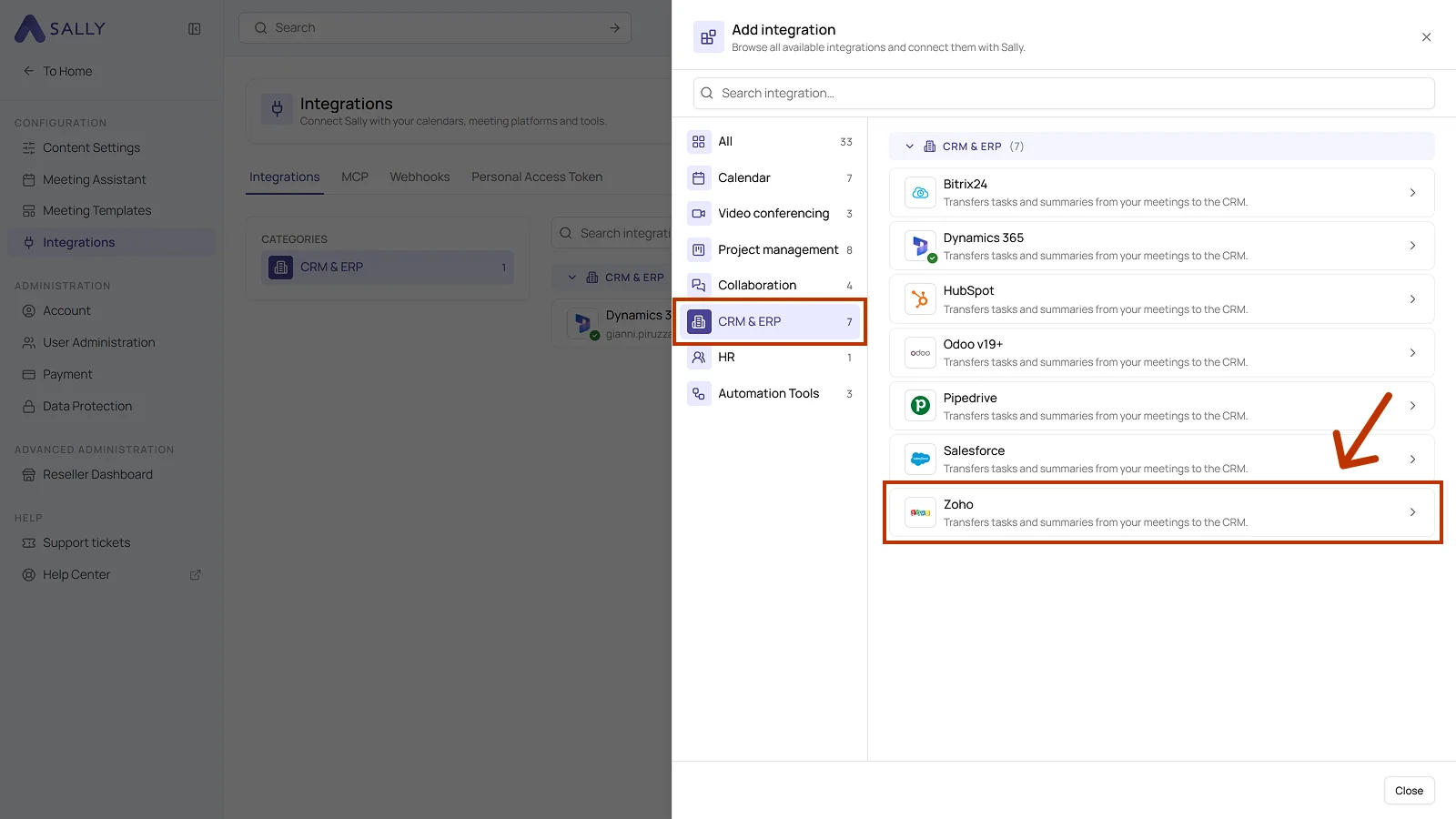The height and width of the screenshot is (819, 1456).
Task: Select the Collaboration category
Action: (770, 286)
